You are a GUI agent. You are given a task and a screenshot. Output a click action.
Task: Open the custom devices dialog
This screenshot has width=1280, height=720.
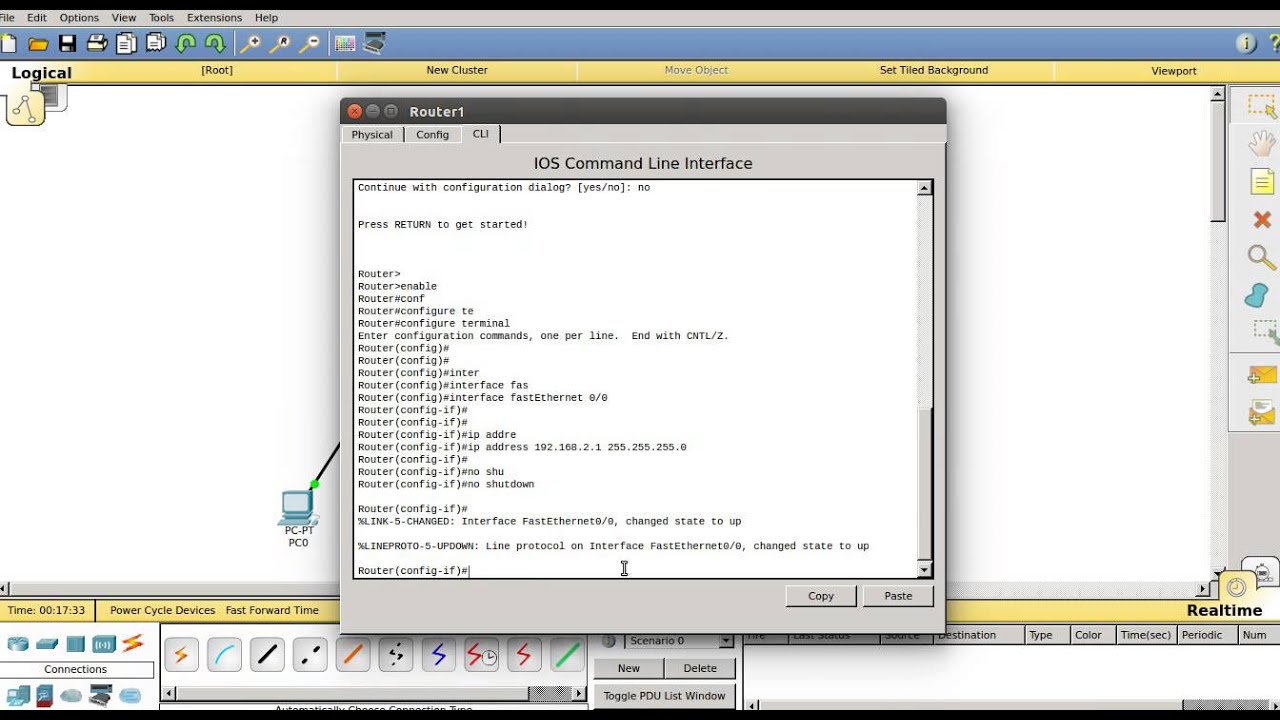coord(374,43)
